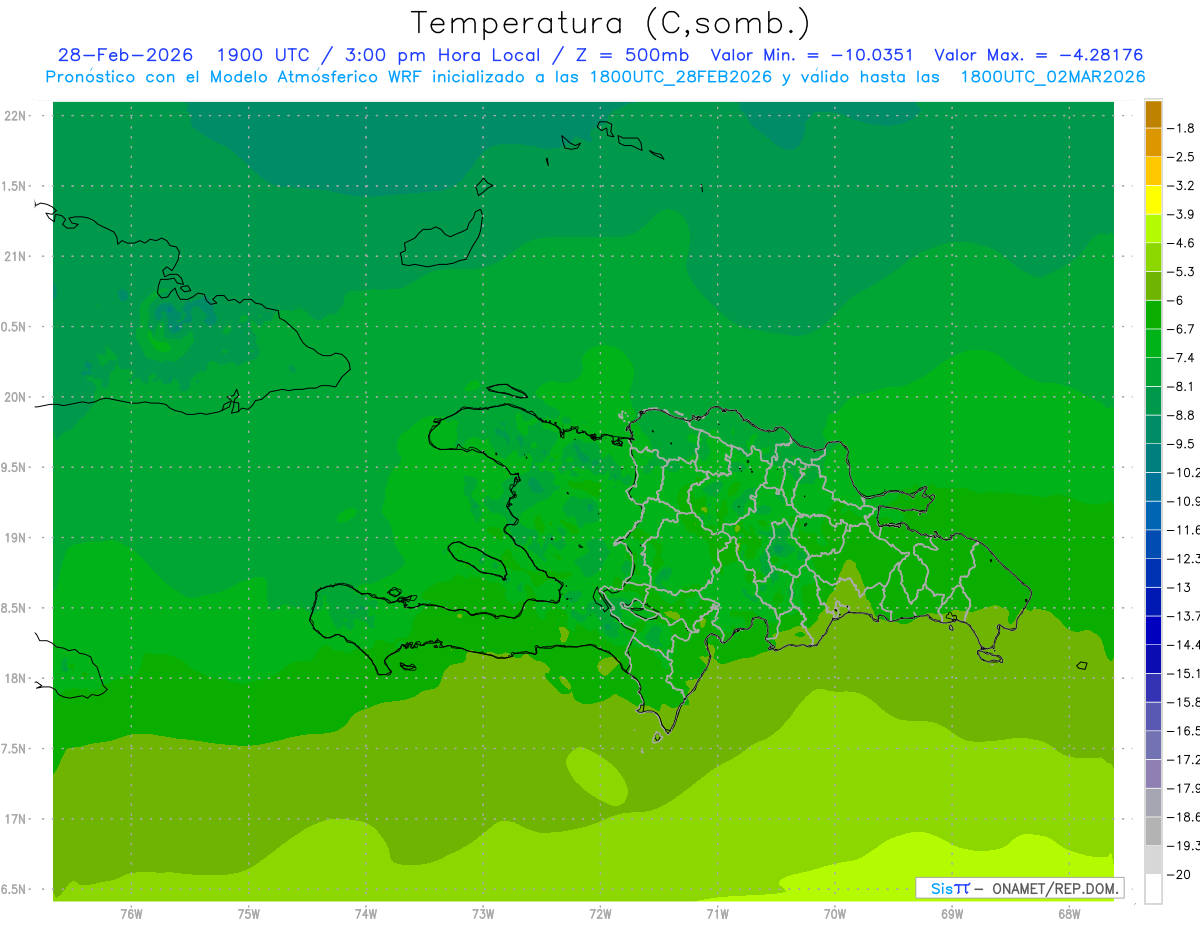Viewport: 1200px width, 927px height.
Task: Click the "-4.6" colorbar label
Action: click(x=1181, y=243)
